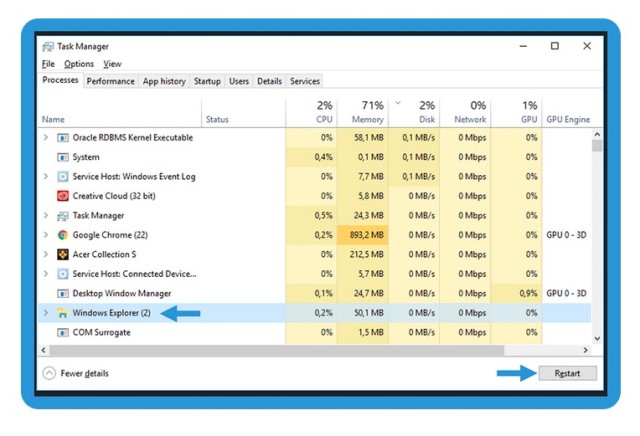
Task: Click the Google Chrome icon
Action: [62, 235]
